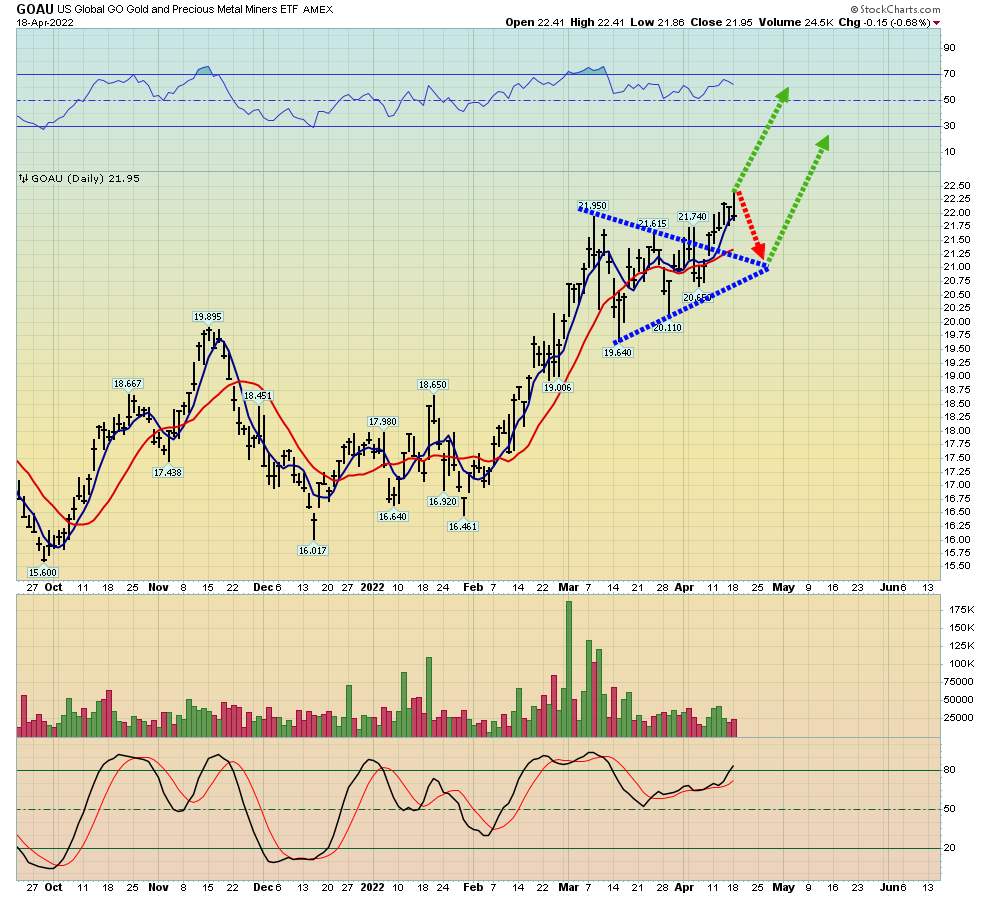
Task: Click the 18.667 peak price label
Action: (128, 383)
